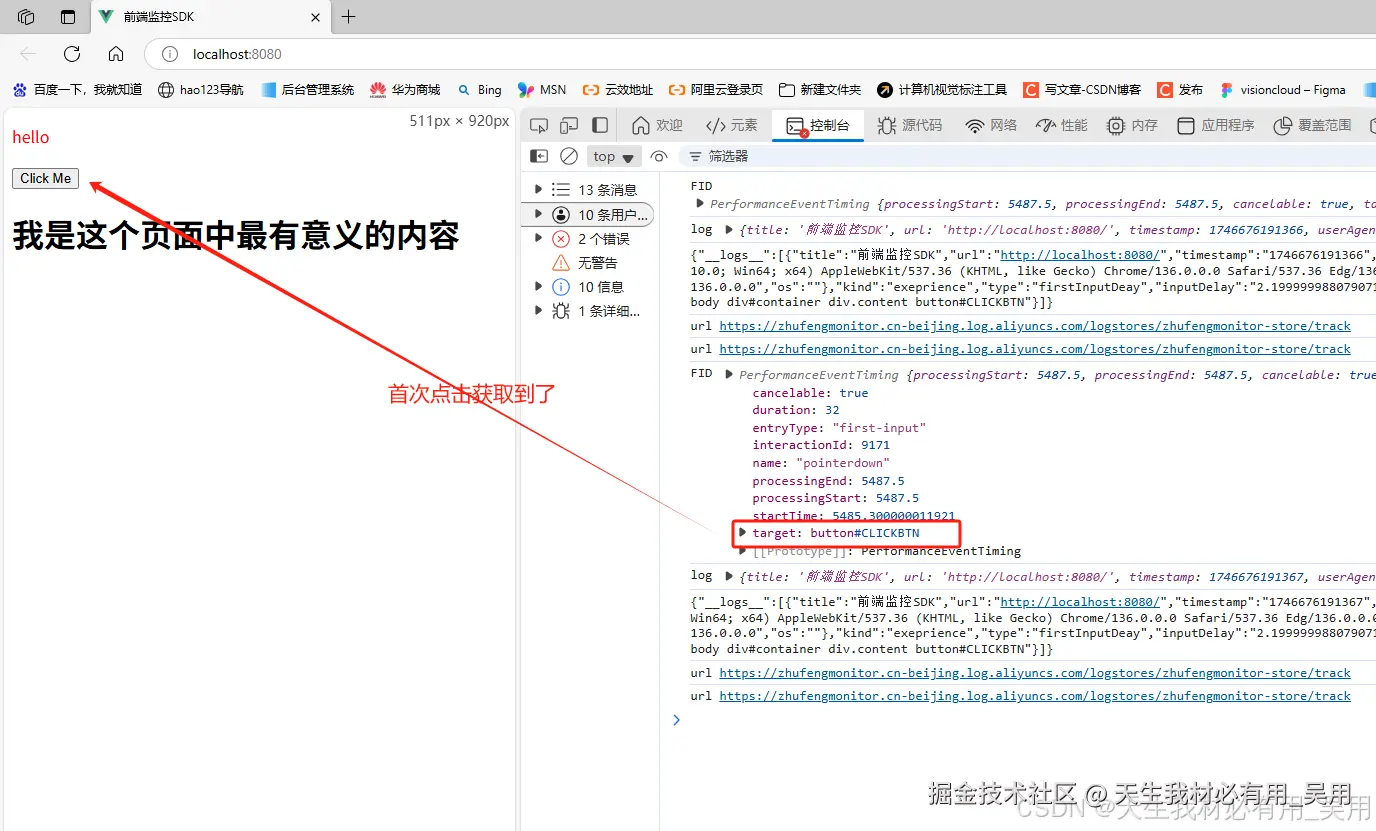Select the 2 个错误 error group

[588, 238]
